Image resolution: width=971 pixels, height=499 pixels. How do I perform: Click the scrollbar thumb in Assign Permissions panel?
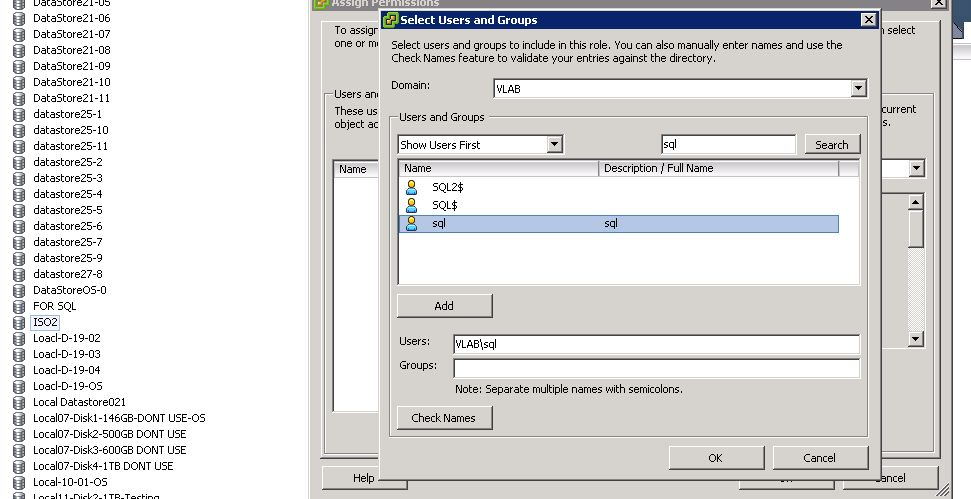pos(916,229)
